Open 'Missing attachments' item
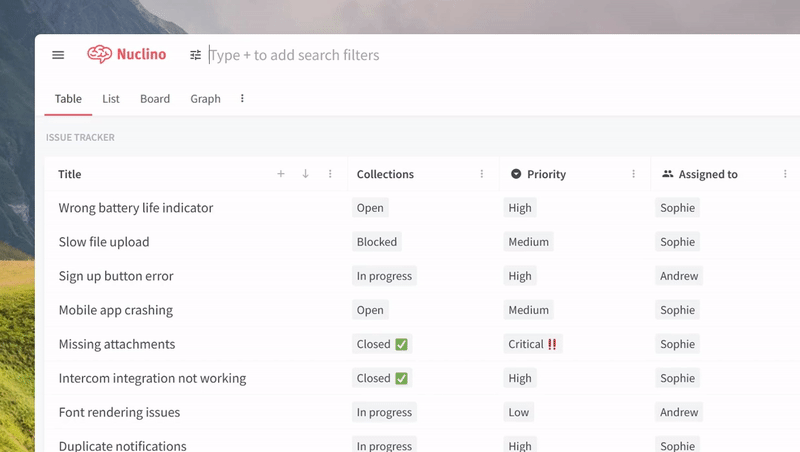Image resolution: width=800 pixels, height=452 pixels. pos(117,344)
